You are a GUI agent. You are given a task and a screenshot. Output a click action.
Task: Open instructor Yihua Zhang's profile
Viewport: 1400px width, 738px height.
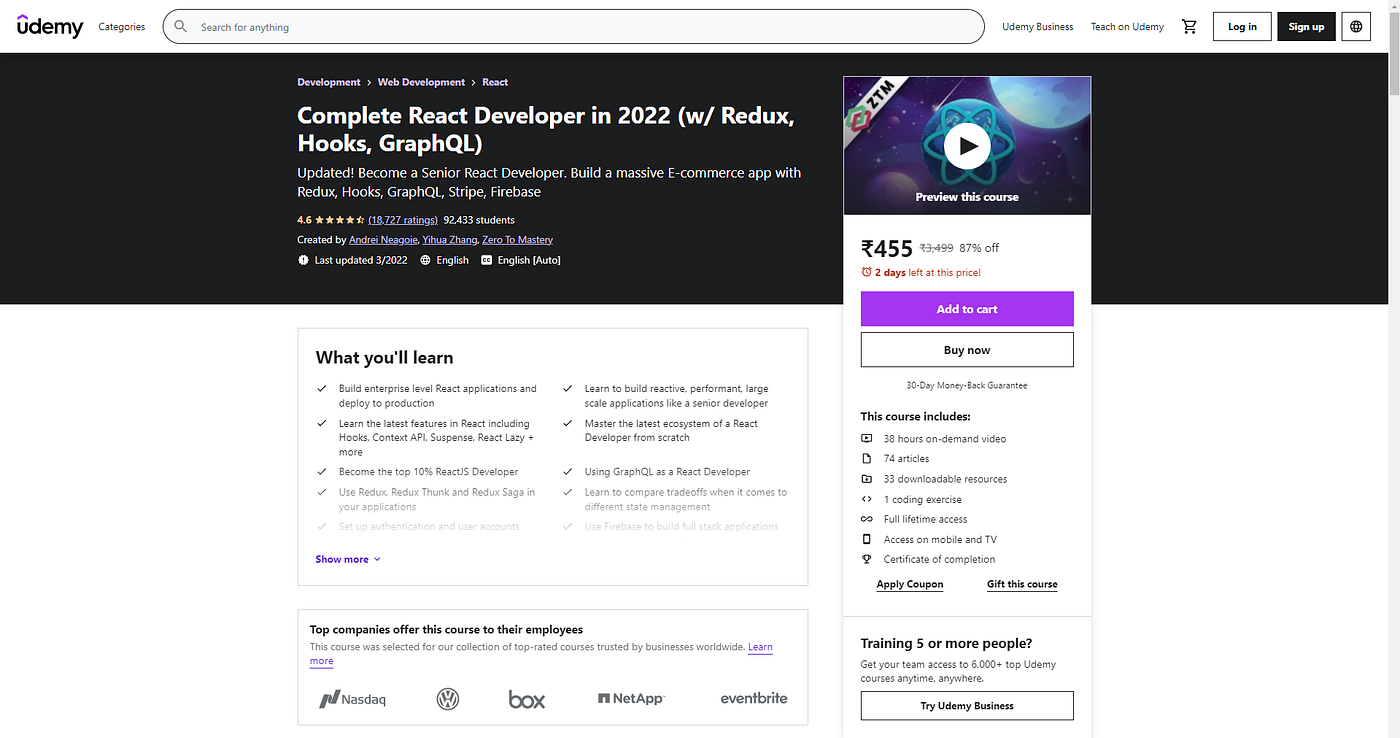click(449, 240)
